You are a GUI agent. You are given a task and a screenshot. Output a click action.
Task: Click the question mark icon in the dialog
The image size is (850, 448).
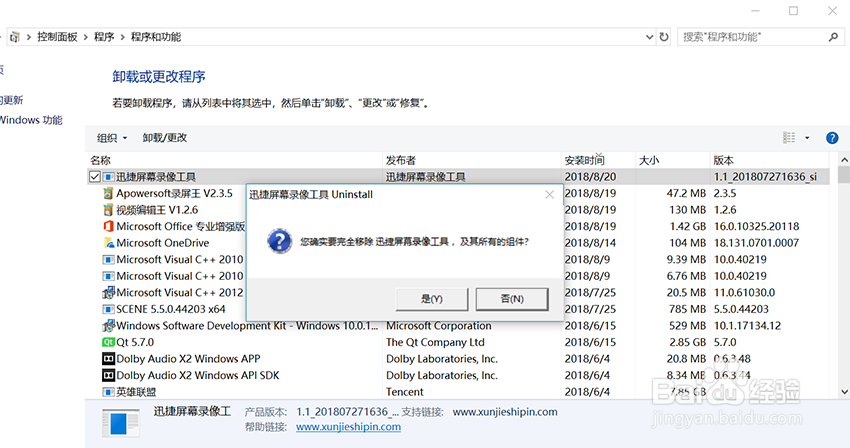coord(280,241)
